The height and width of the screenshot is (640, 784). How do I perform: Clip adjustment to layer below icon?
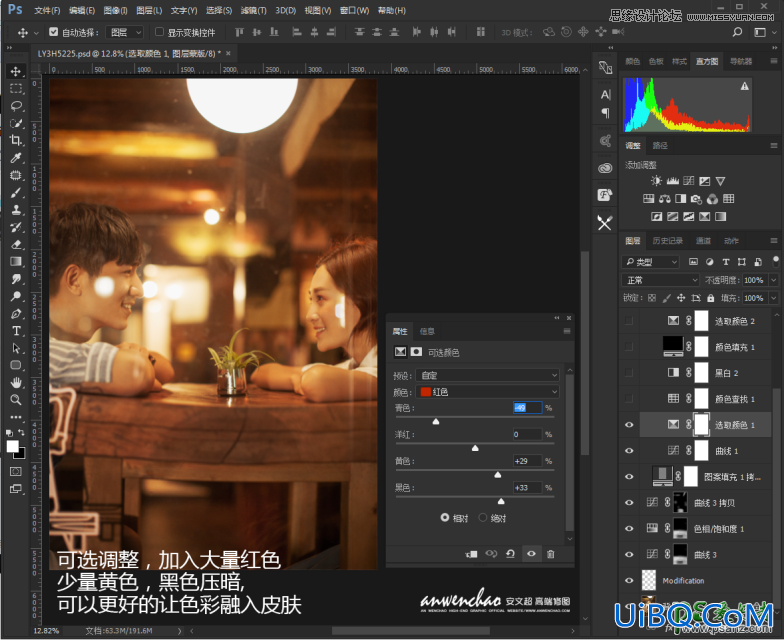pyautogui.click(x=471, y=554)
